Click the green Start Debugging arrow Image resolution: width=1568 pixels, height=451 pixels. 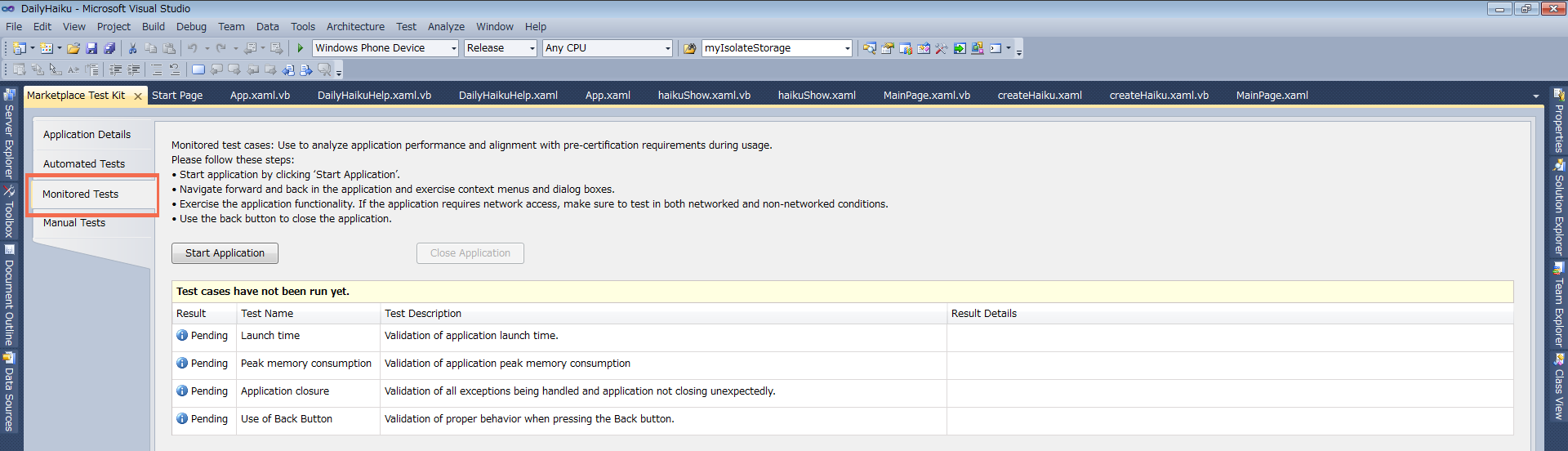pyautogui.click(x=301, y=48)
